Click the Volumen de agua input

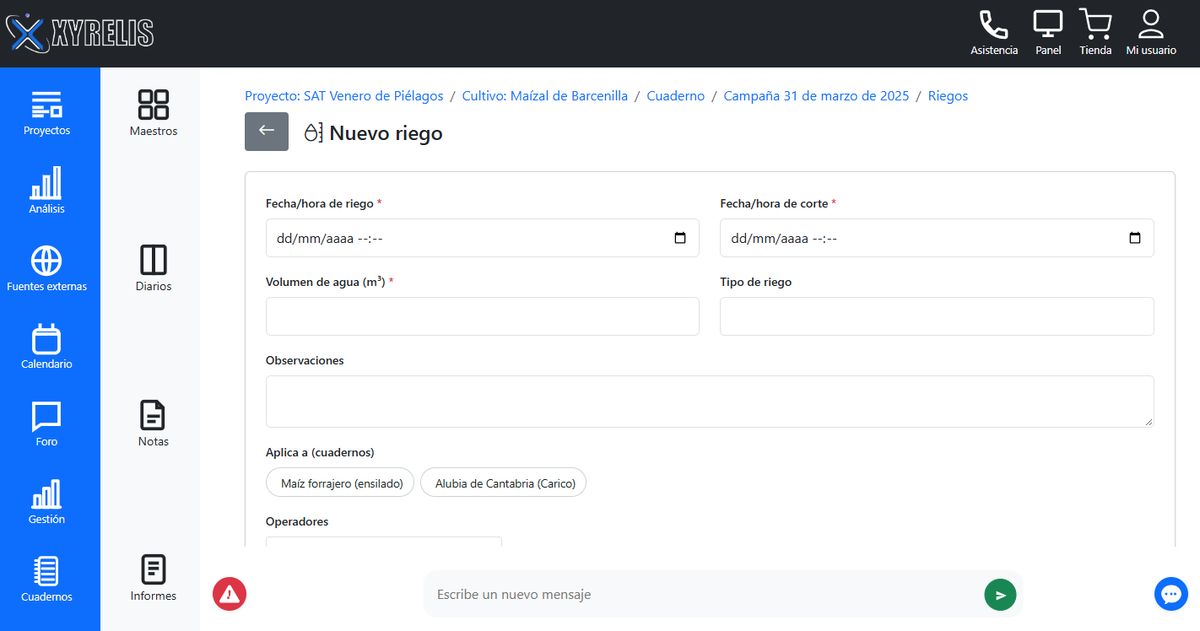pos(482,316)
